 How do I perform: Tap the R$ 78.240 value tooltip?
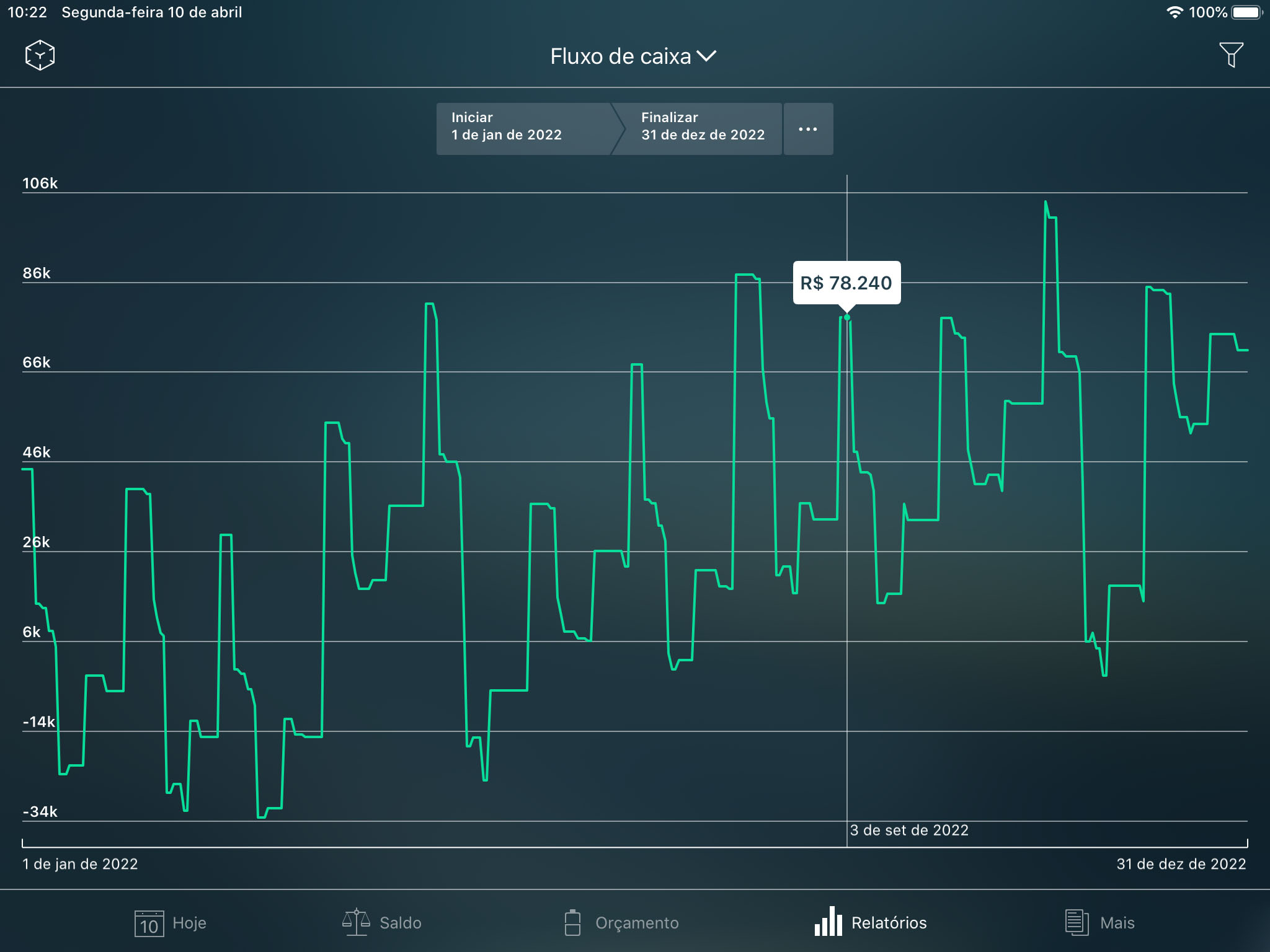pyautogui.click(x=846, y=283)
